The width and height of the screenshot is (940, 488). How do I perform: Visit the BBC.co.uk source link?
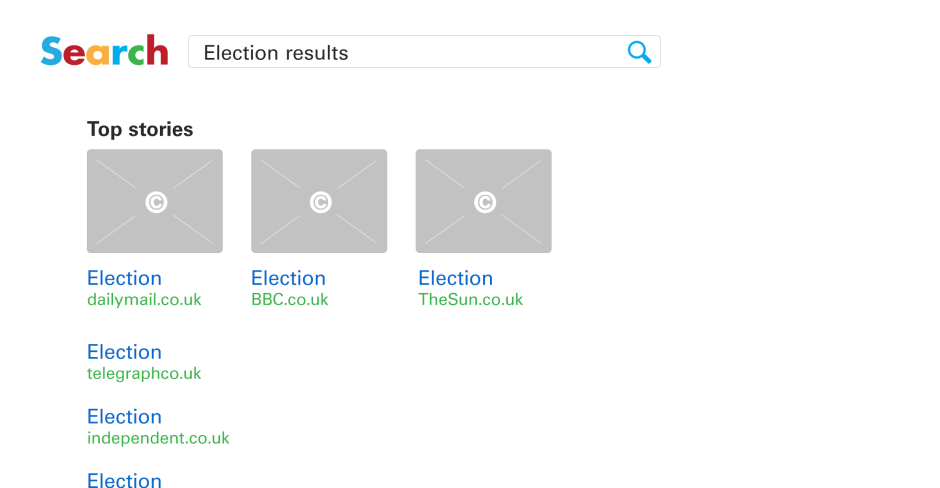pos(289,300)
